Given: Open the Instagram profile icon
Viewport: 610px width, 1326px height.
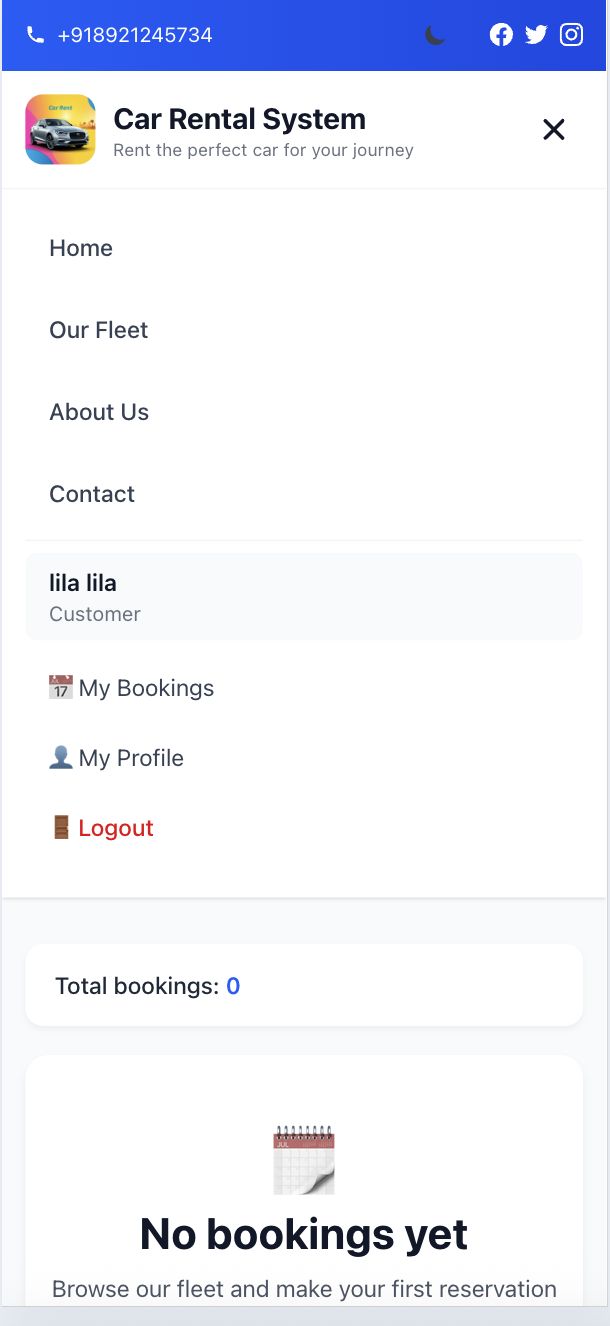Looking at the screenshot, I should pos(571,35).
